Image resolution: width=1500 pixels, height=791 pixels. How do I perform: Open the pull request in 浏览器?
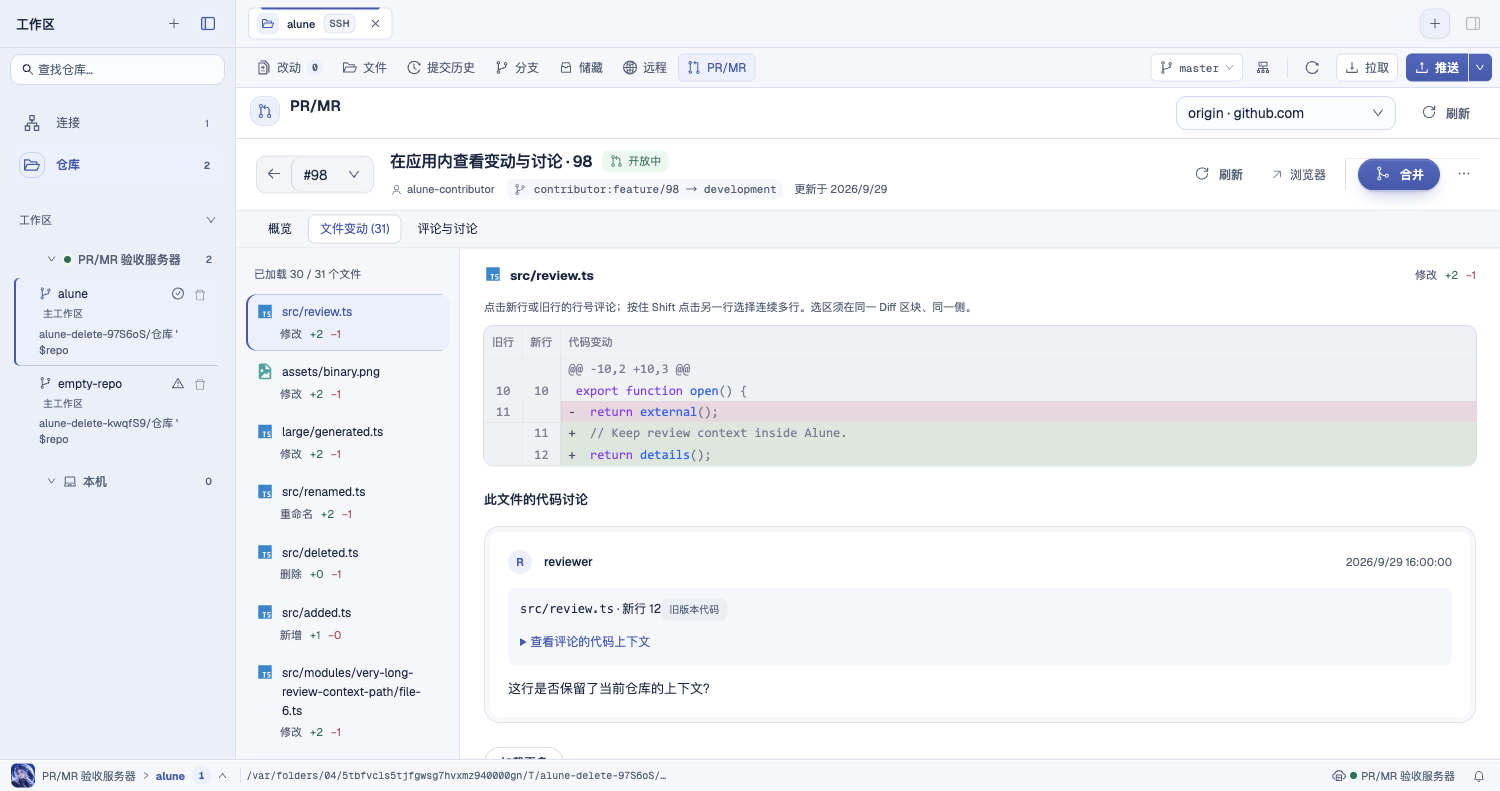(1298, 174)
